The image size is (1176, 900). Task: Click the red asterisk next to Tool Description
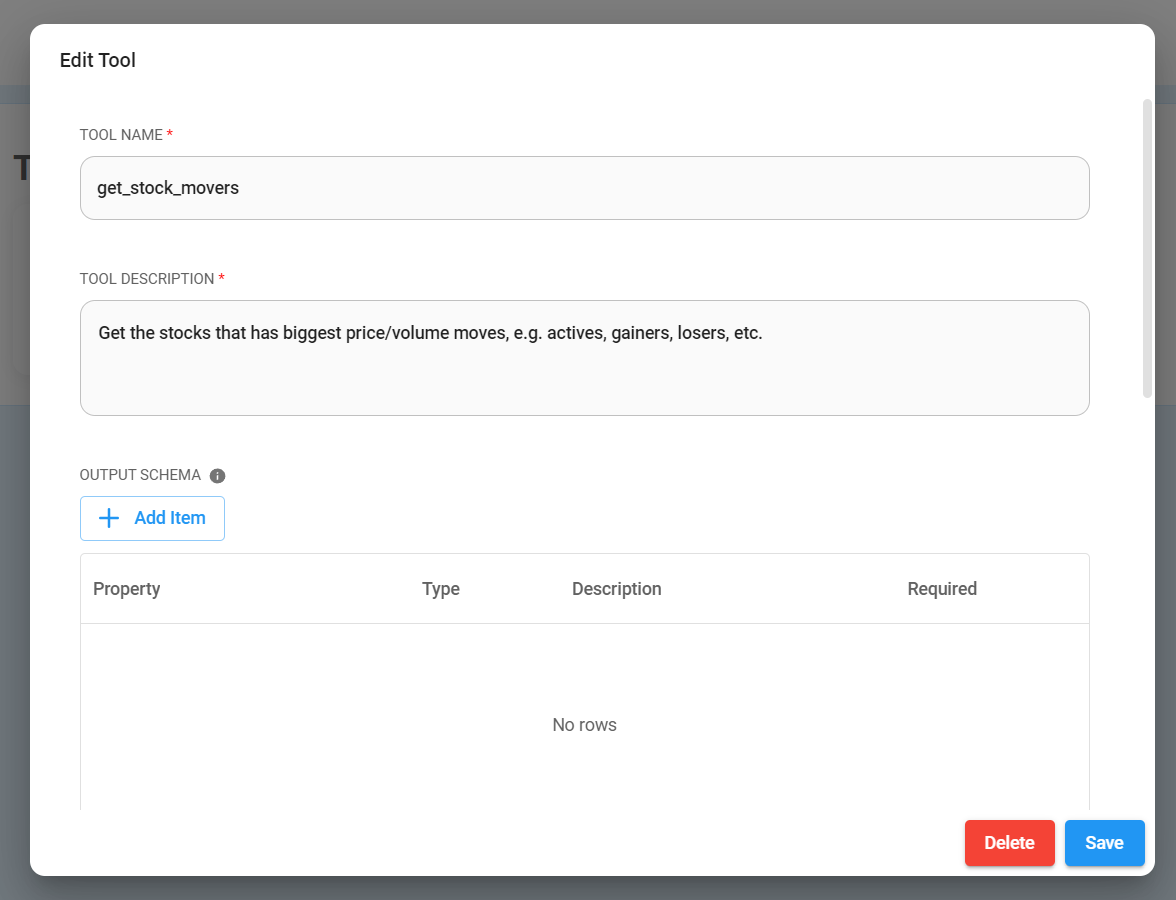[221, 278]
